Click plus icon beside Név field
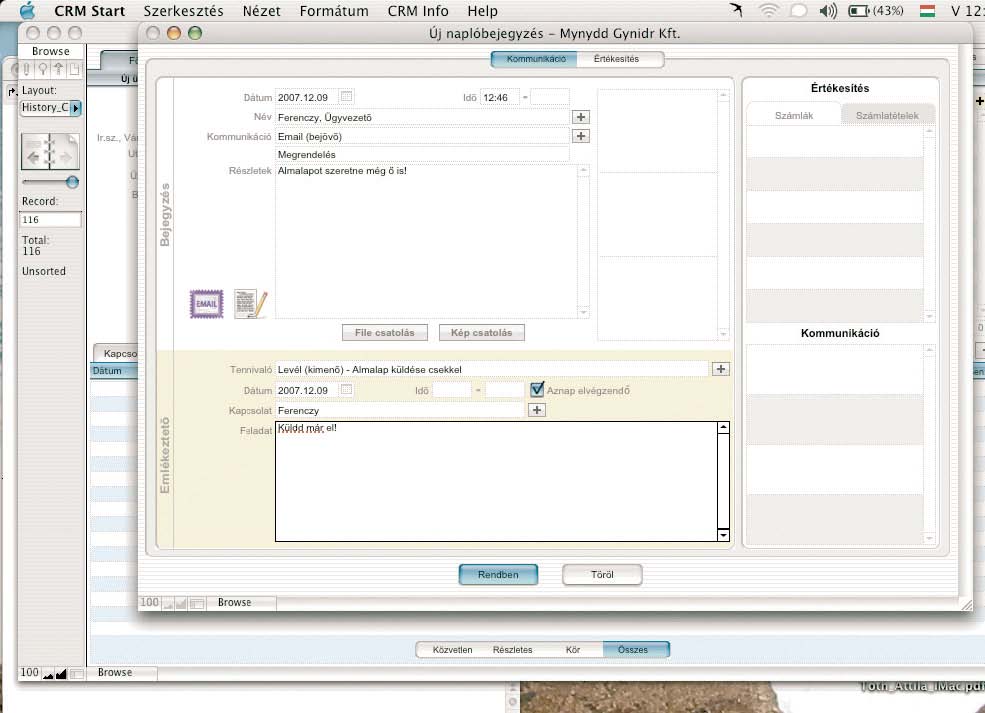Screen dimensions: 985x713 click(x=581, y=117)
